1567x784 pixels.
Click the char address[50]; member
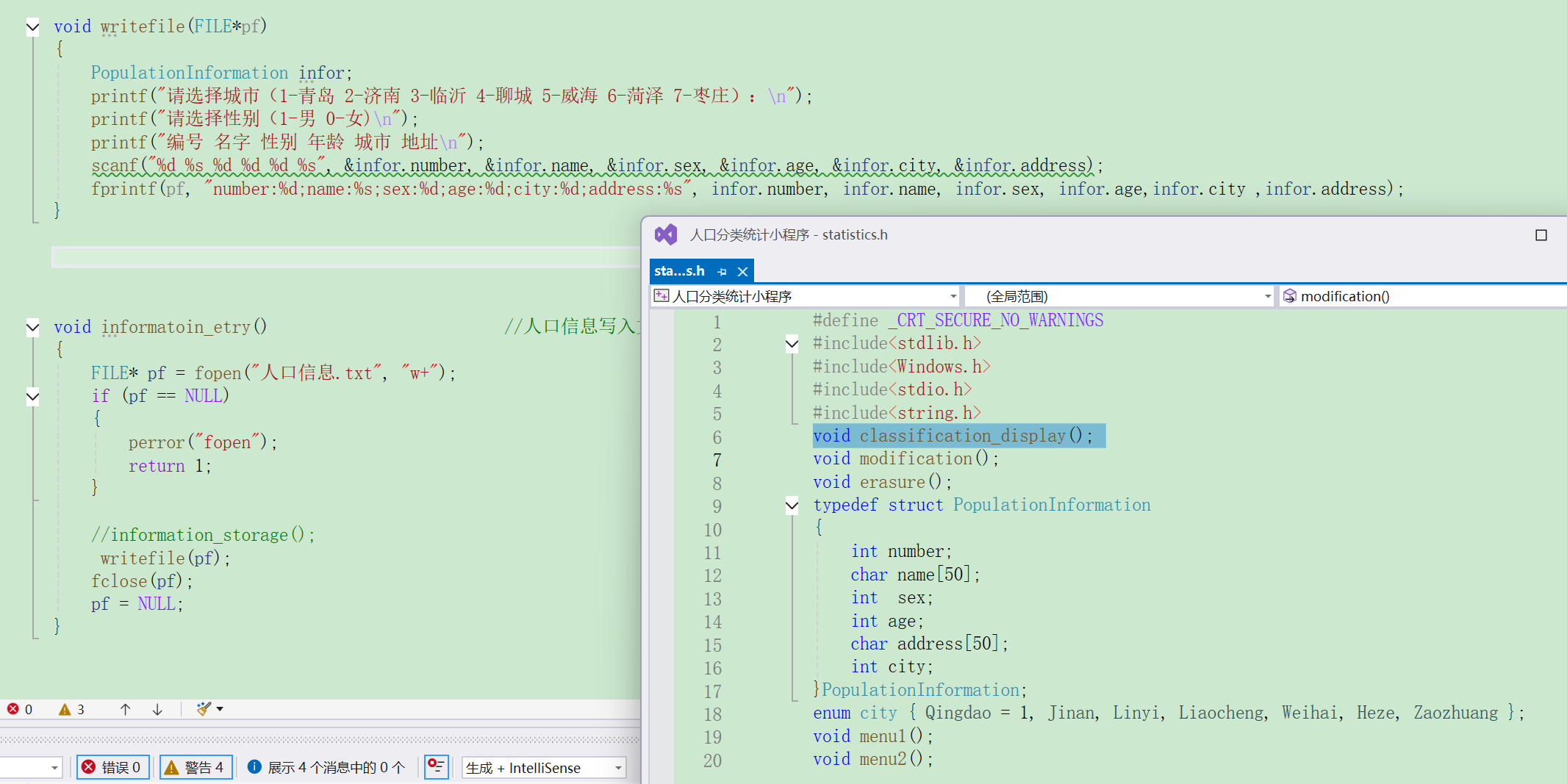[929, 644]
